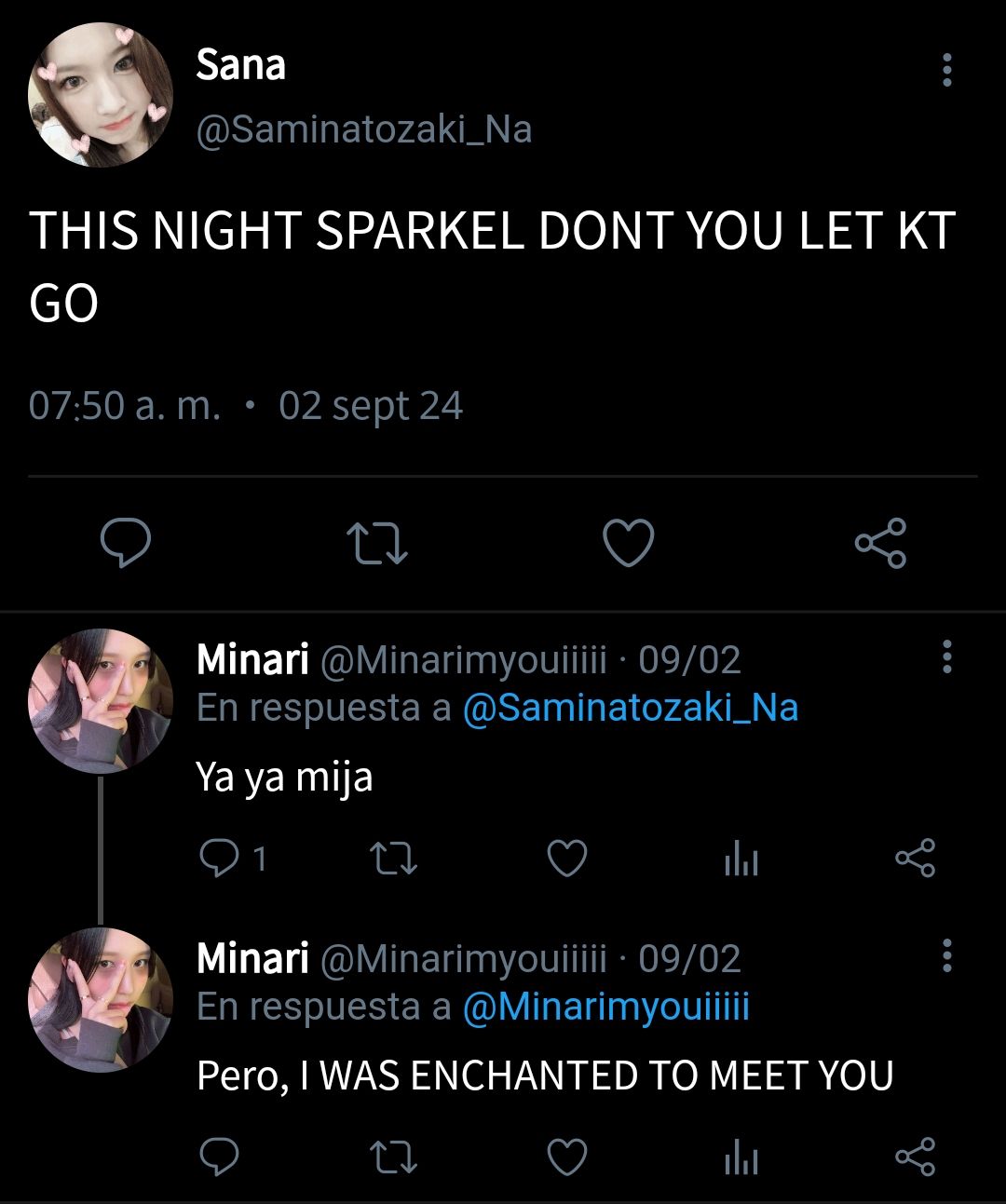View analytics for 'Ya ya mija' reply
Viewport: 1006px width, 1204px height.
click(x=741, y=859)
